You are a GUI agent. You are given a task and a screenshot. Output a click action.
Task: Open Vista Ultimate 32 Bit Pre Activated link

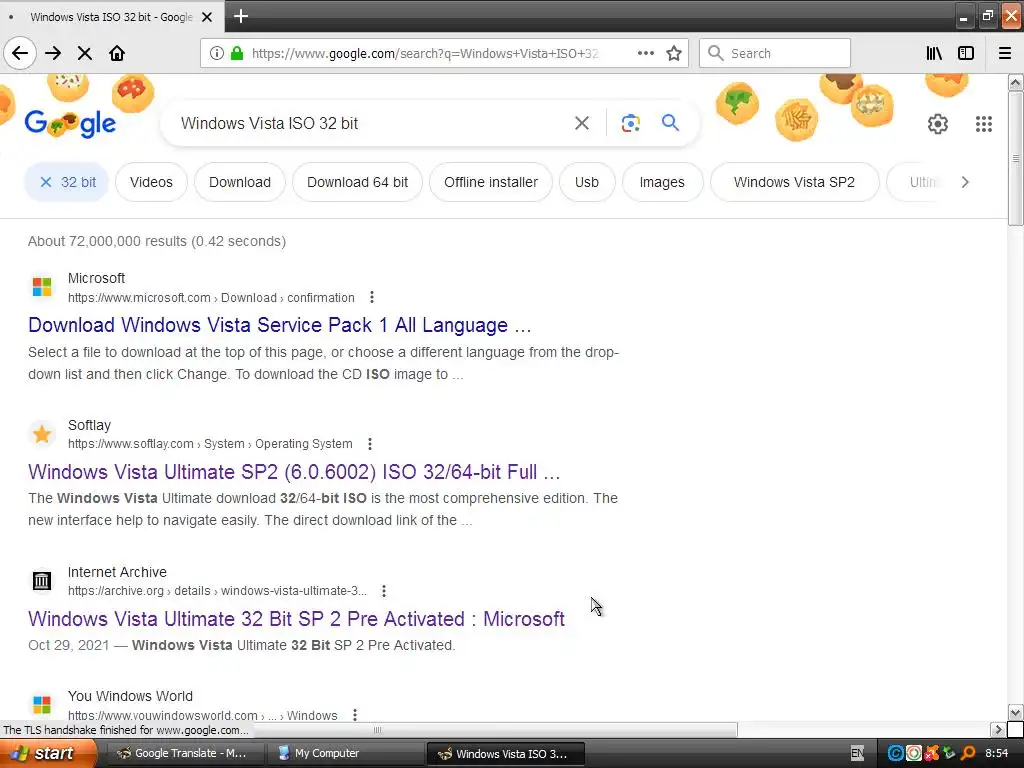pyautogui.click(x=296, y=618)
